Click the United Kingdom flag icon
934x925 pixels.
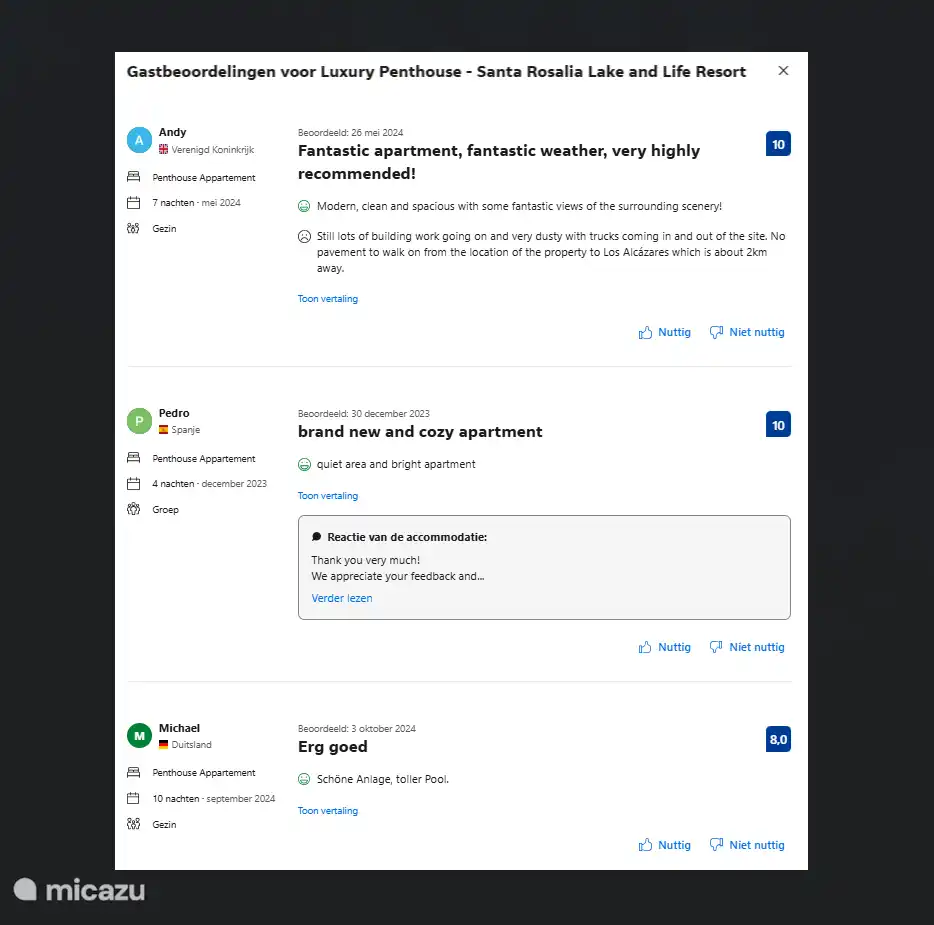164,150
